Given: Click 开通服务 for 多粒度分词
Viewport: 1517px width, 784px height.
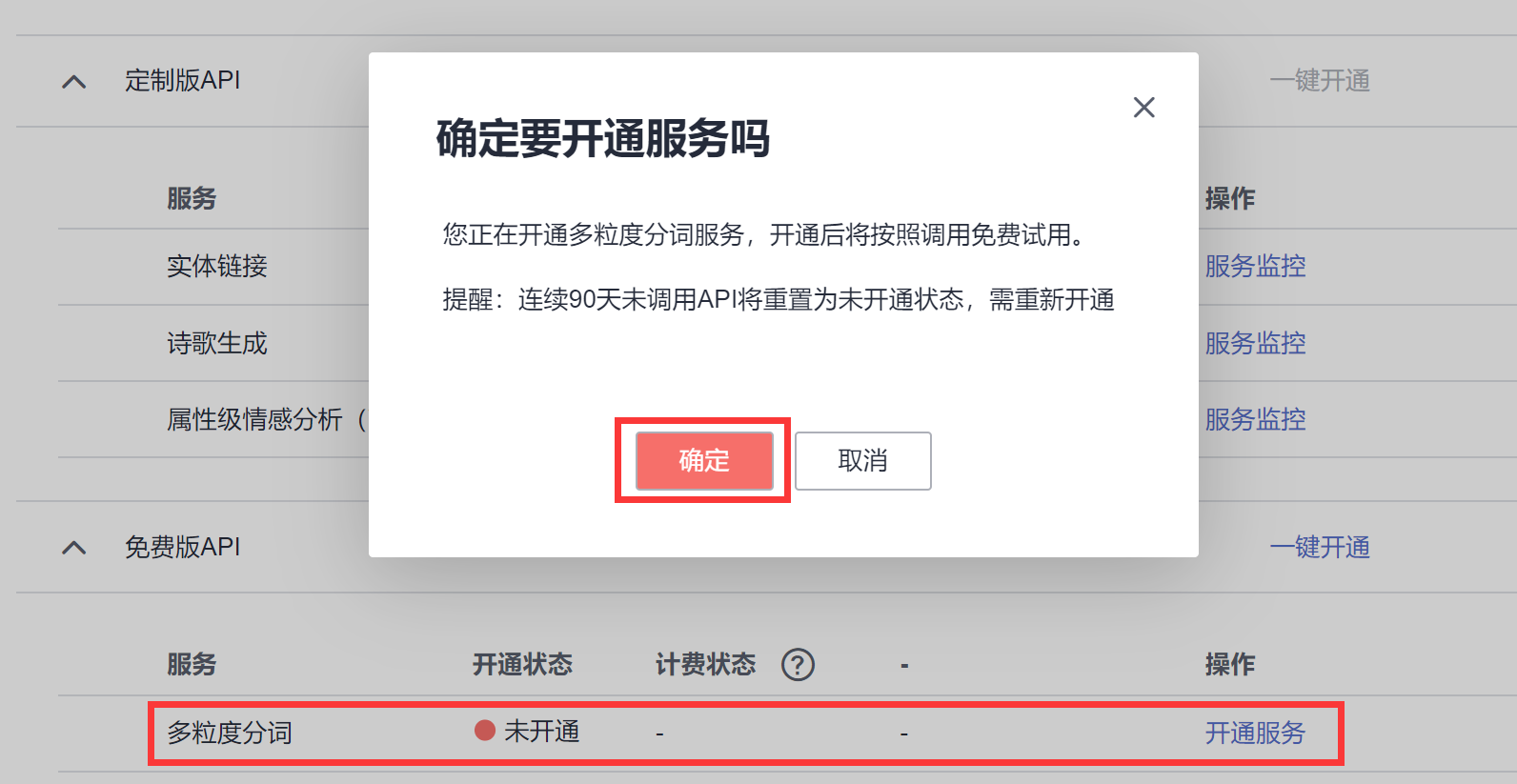Looking at the screenshot, I should point(1255,733).
